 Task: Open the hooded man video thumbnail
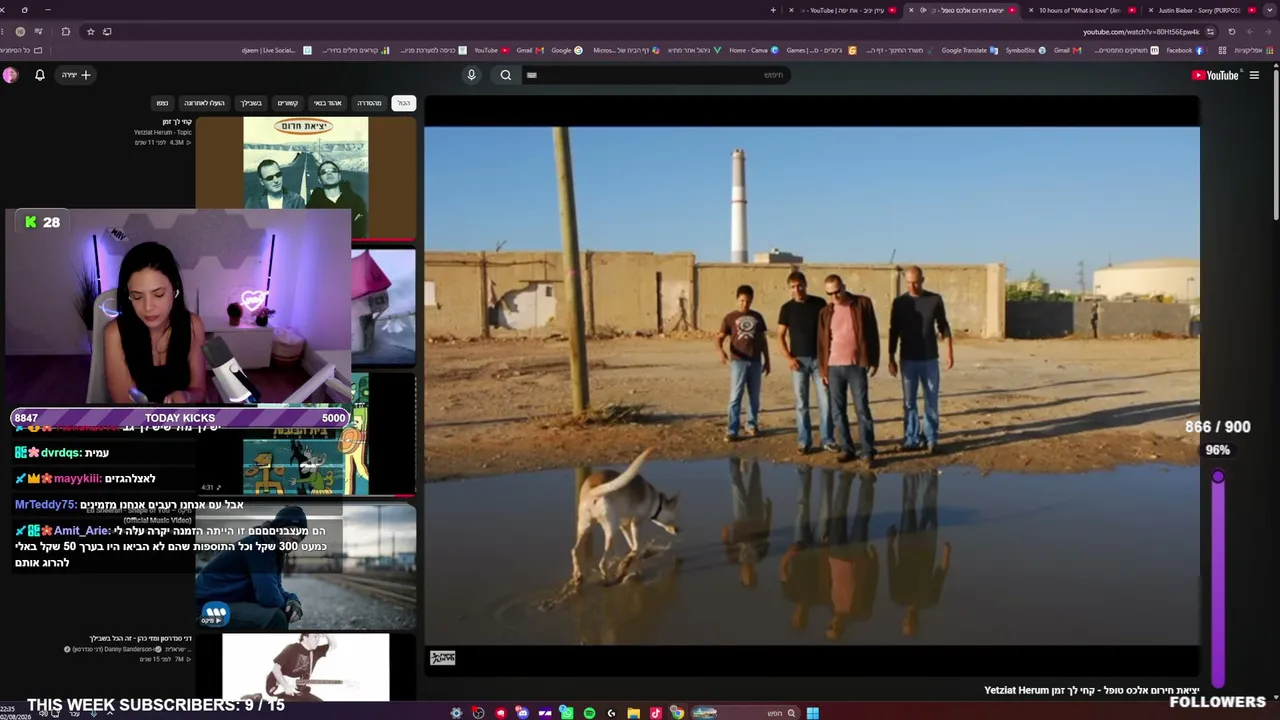coord(305,566)
